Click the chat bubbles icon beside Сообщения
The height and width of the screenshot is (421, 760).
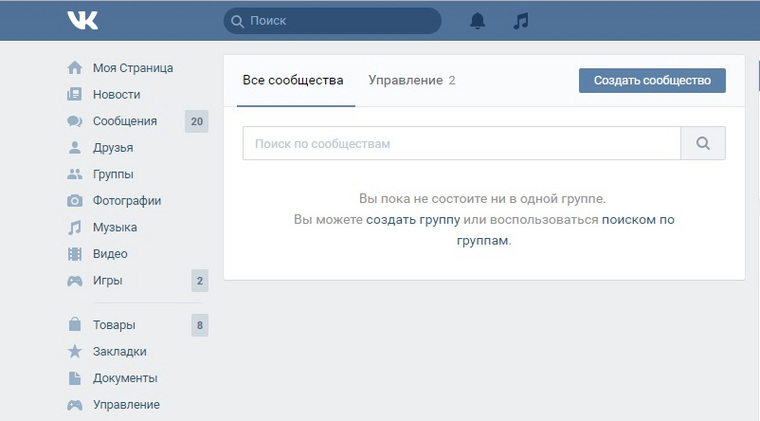(x=75, y=121)
